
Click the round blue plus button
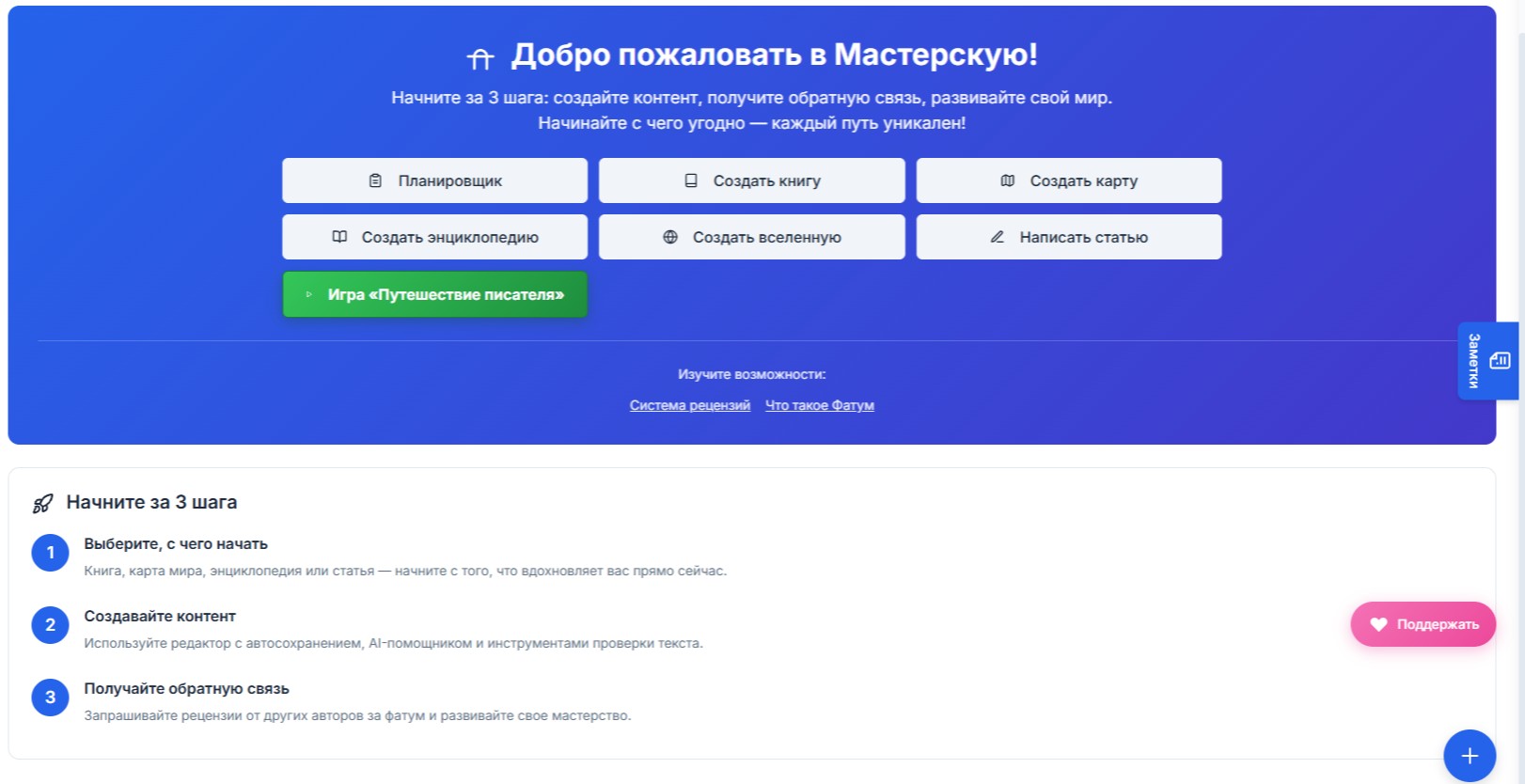coord(1470,756)
